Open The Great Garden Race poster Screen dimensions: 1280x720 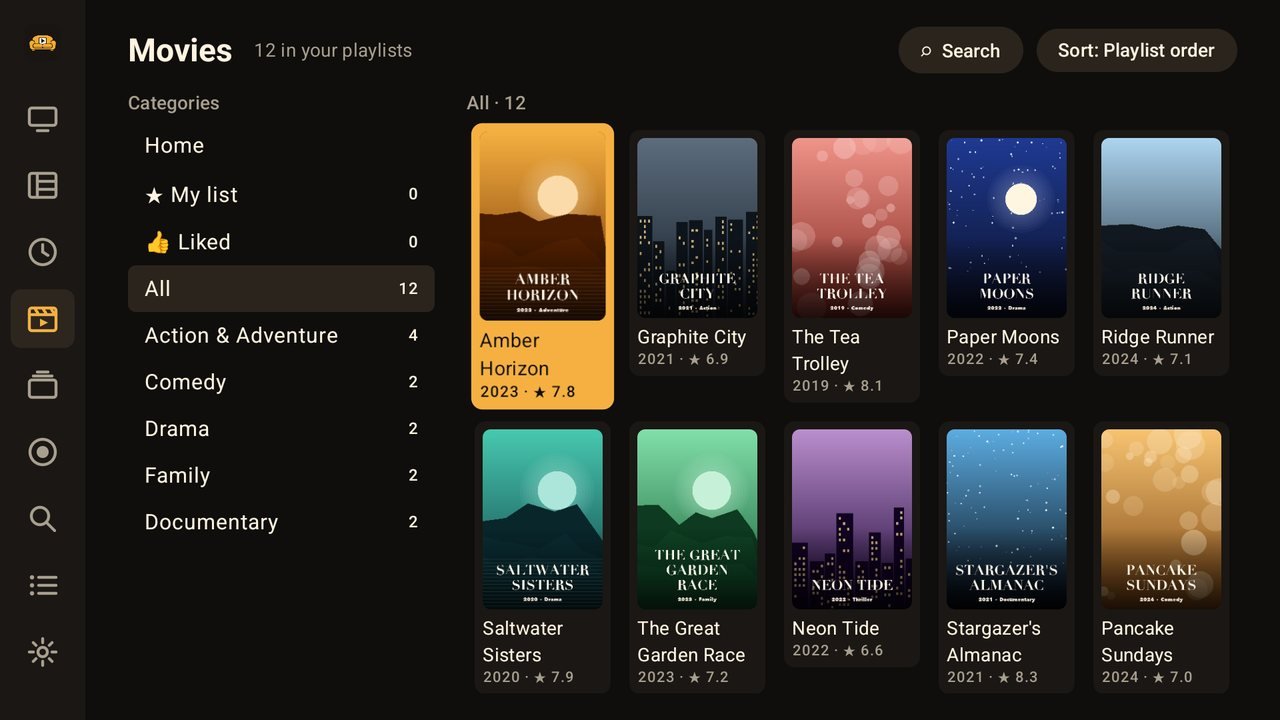pyautogui.click(x=697, y=519)
